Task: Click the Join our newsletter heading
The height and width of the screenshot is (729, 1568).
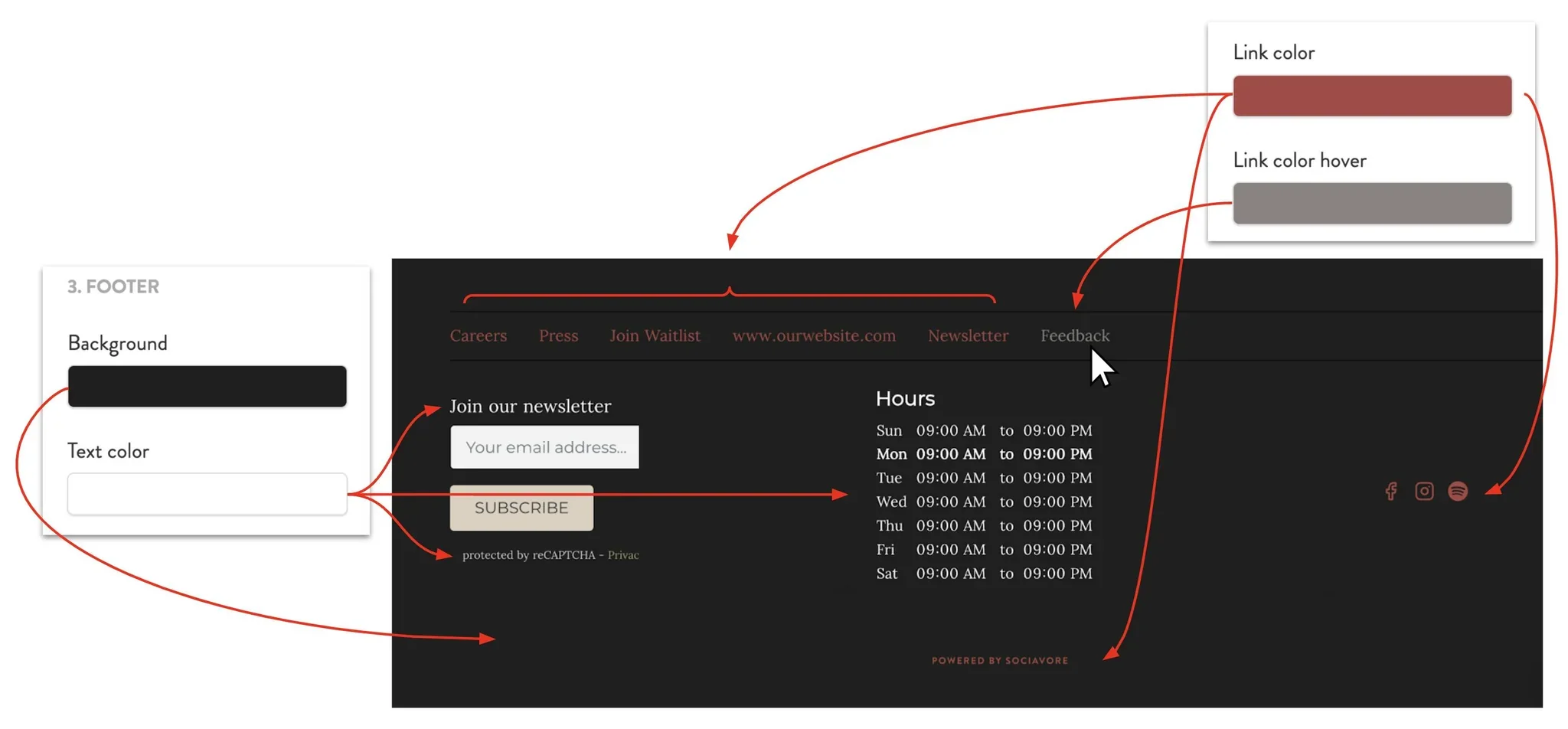Action: point(530,406)
